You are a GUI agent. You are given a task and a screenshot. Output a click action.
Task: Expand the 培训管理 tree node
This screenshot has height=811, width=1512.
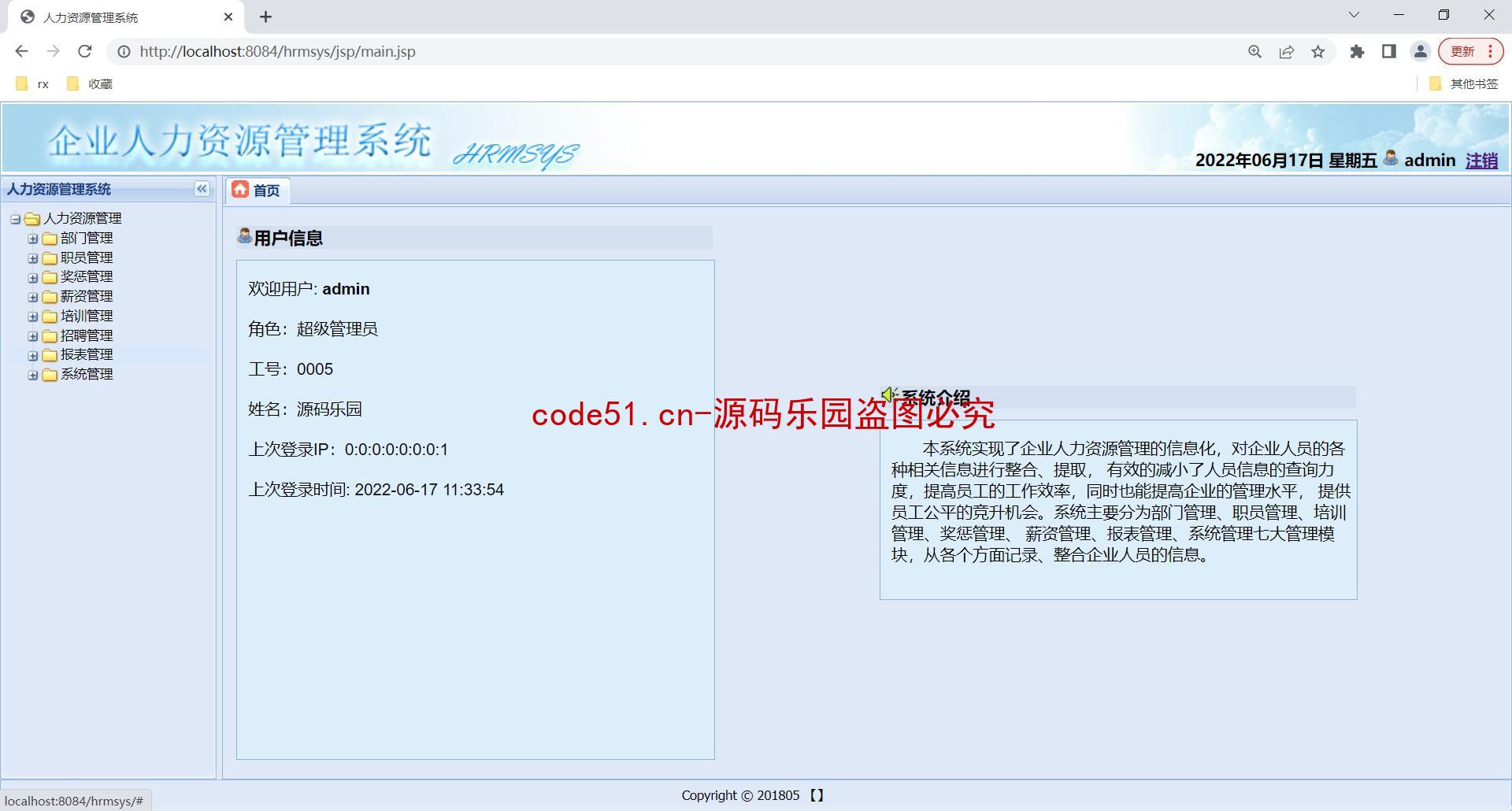pos(33,317)
